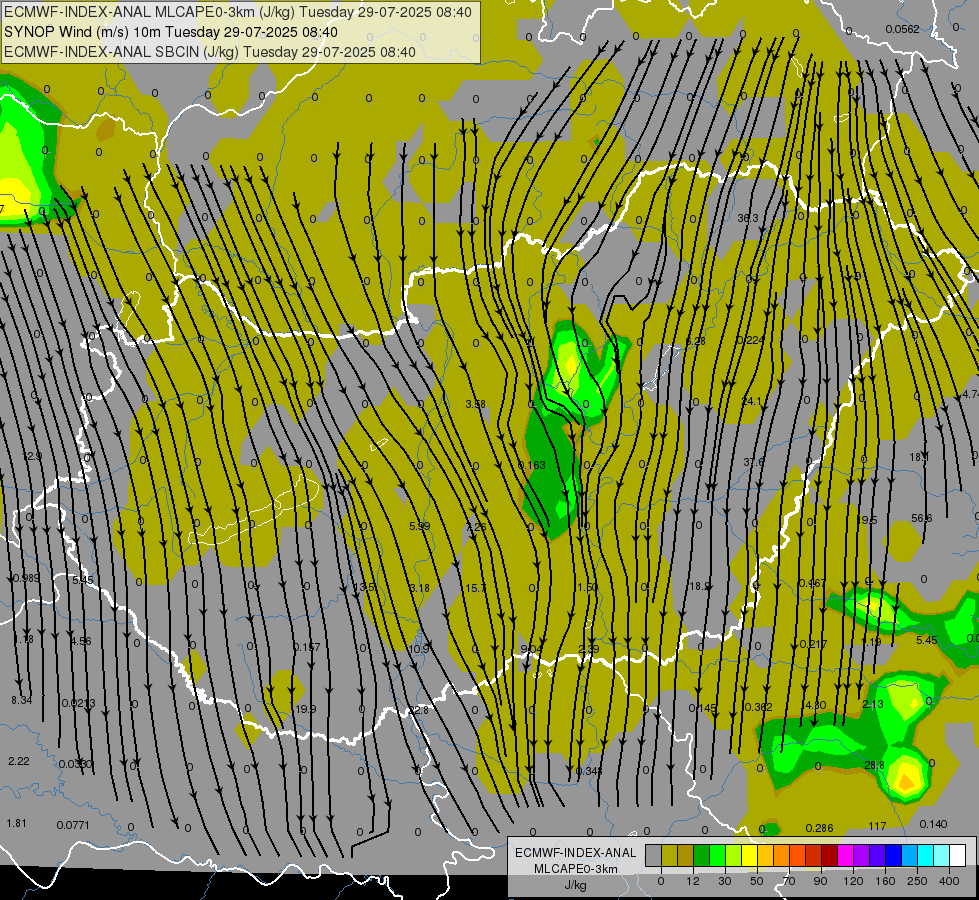Click the map value 5.99

[x=420, y=526]
